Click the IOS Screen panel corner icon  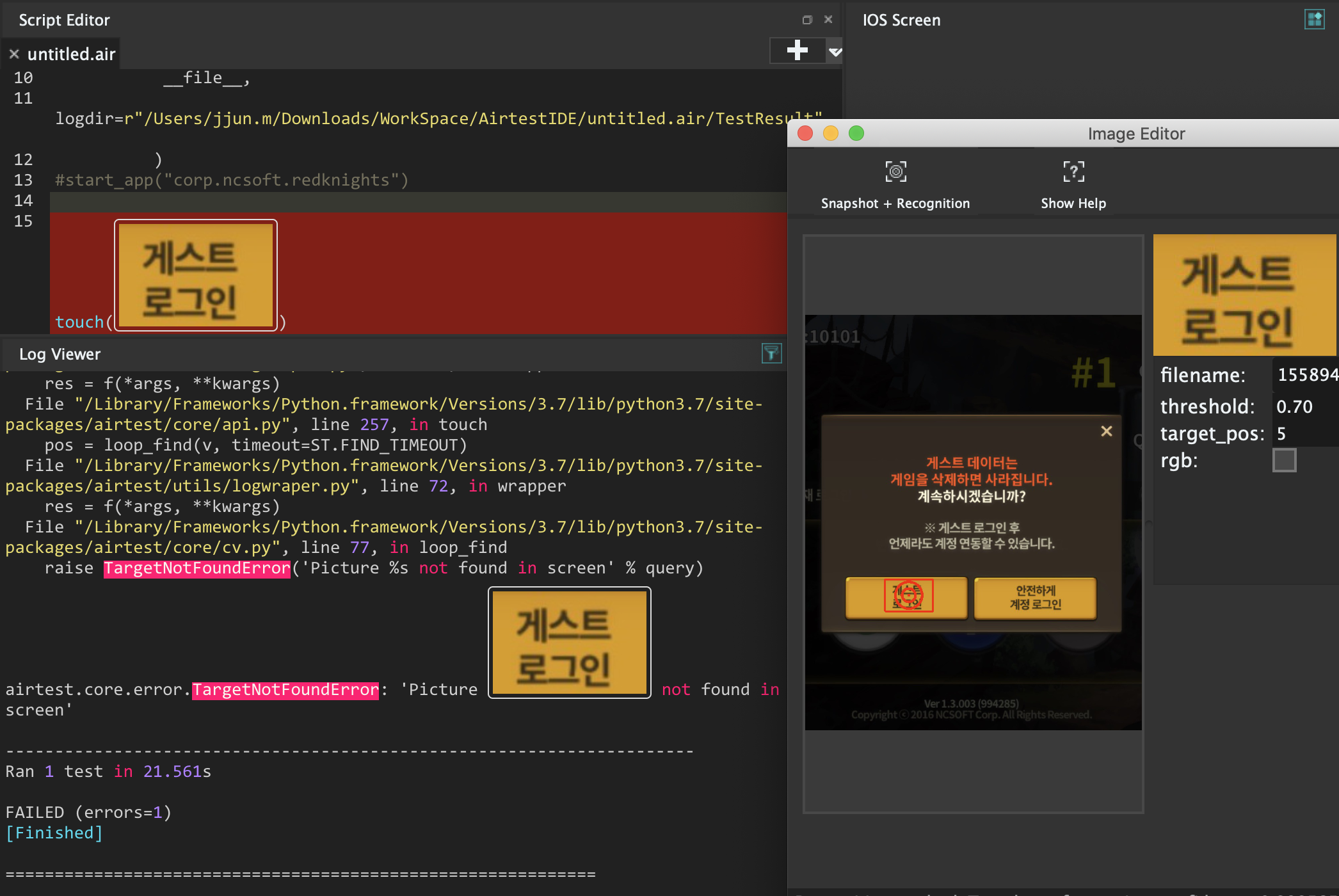1314,19
